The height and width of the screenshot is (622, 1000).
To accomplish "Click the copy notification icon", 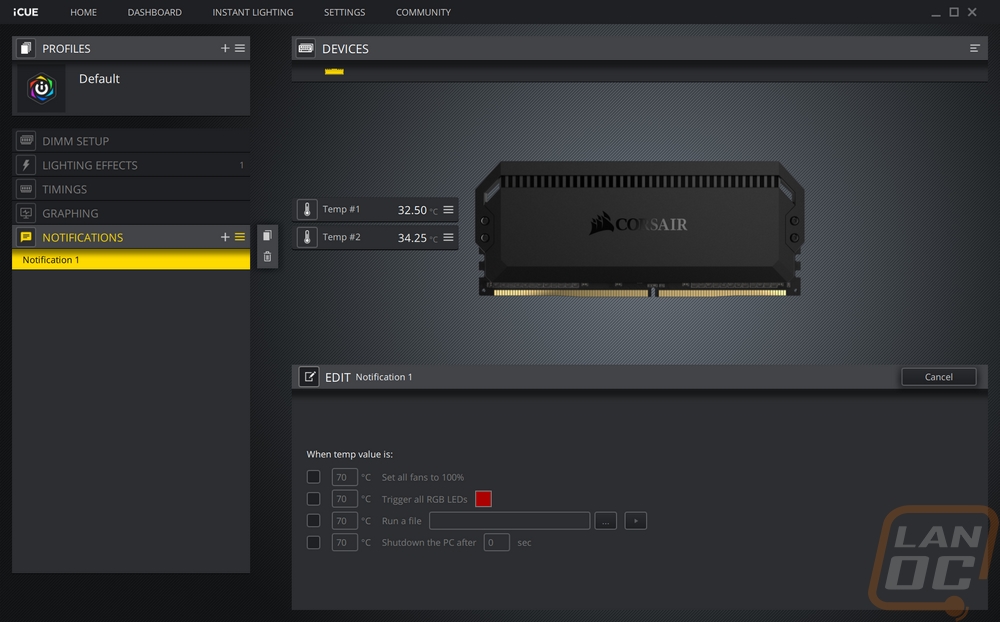I will (267, 235).
